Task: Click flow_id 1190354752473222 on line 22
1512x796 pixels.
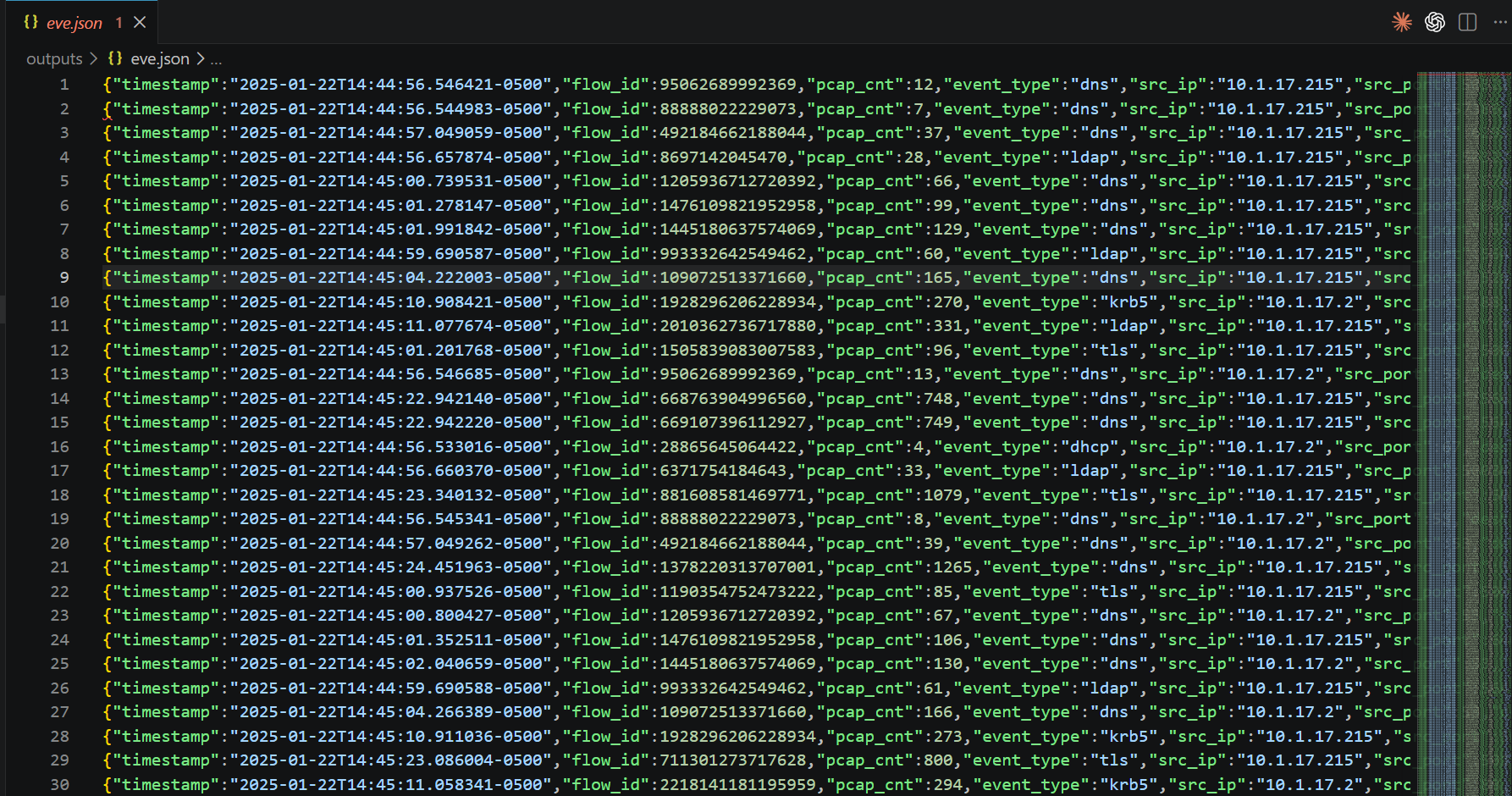Action: (x=738, y=592)
